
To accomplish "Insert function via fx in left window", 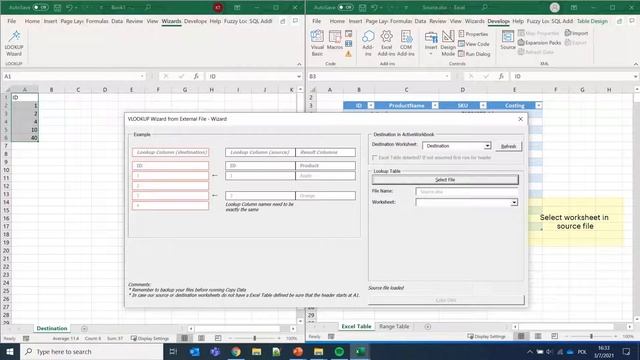I will point(196,76).
